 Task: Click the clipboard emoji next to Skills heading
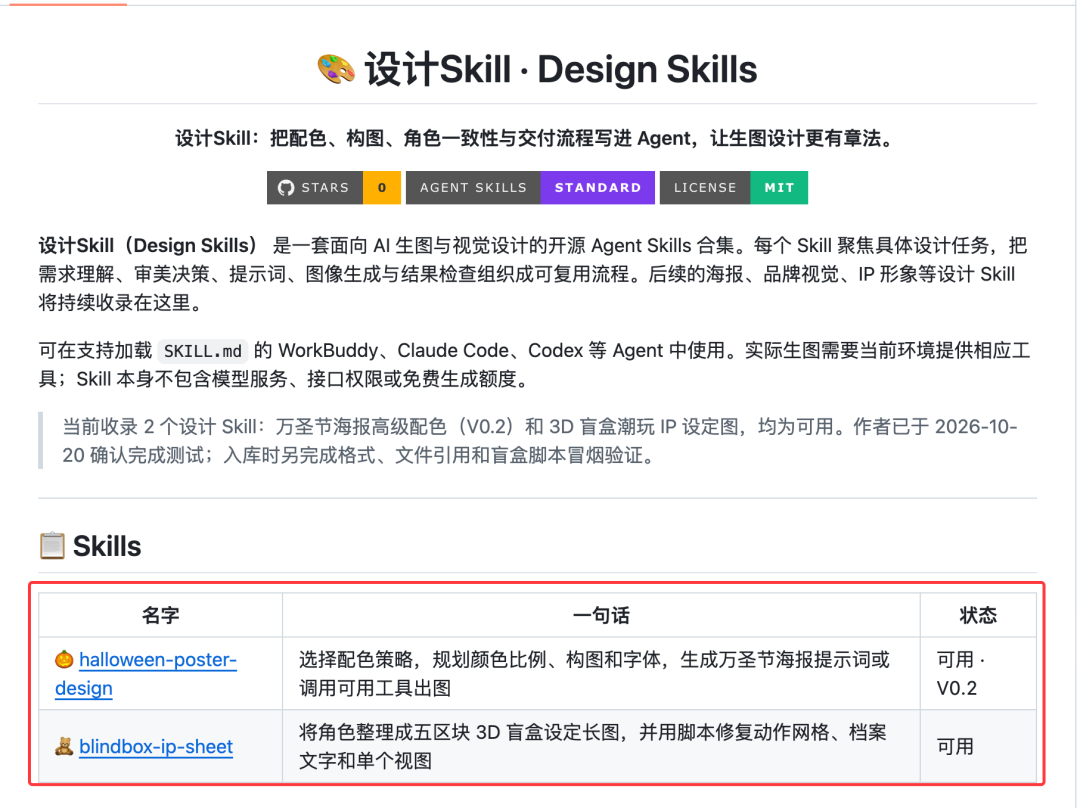pos(52,546)
